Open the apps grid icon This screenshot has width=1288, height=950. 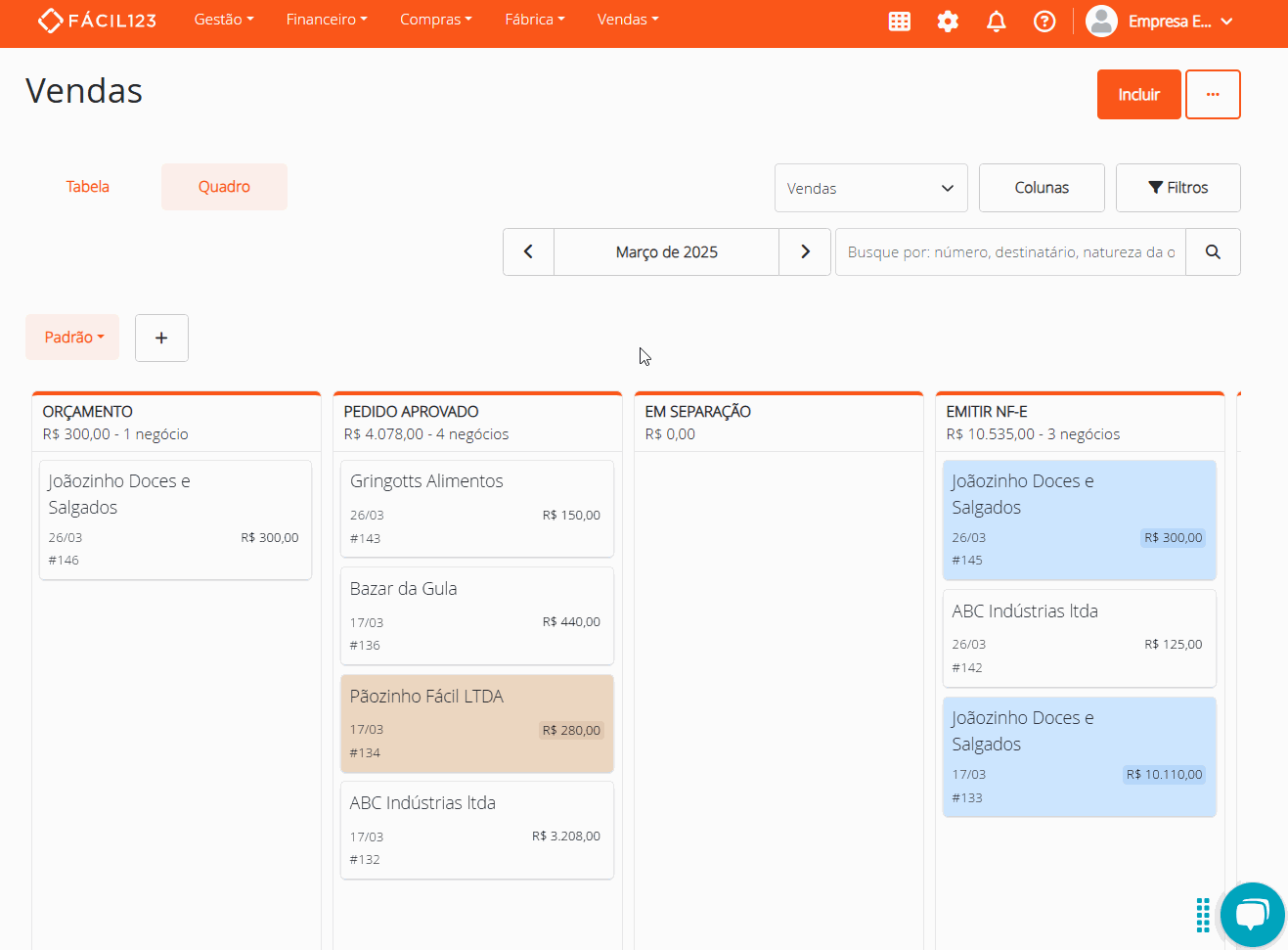pyautogui.click(x=900, y=22)
